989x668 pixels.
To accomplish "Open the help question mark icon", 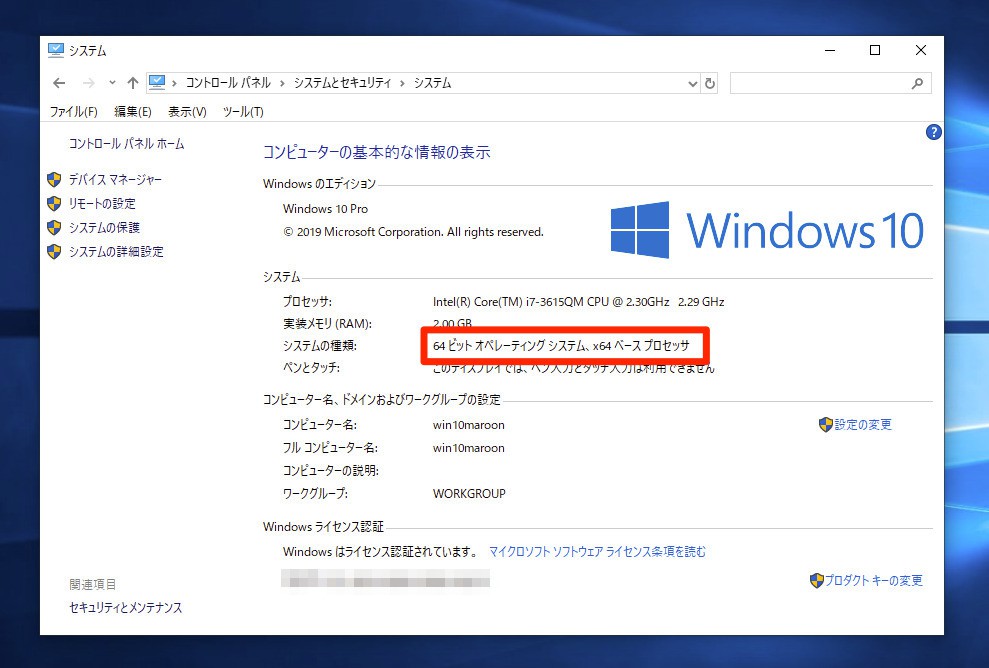I will pos(933,132).
